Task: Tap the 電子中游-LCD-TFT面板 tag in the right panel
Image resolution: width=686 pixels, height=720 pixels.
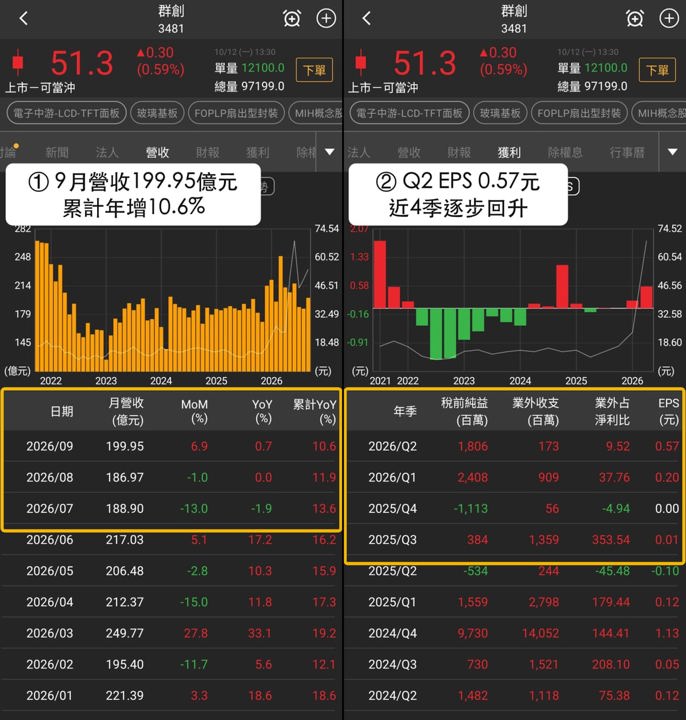Action: click(x=410, y=113)
